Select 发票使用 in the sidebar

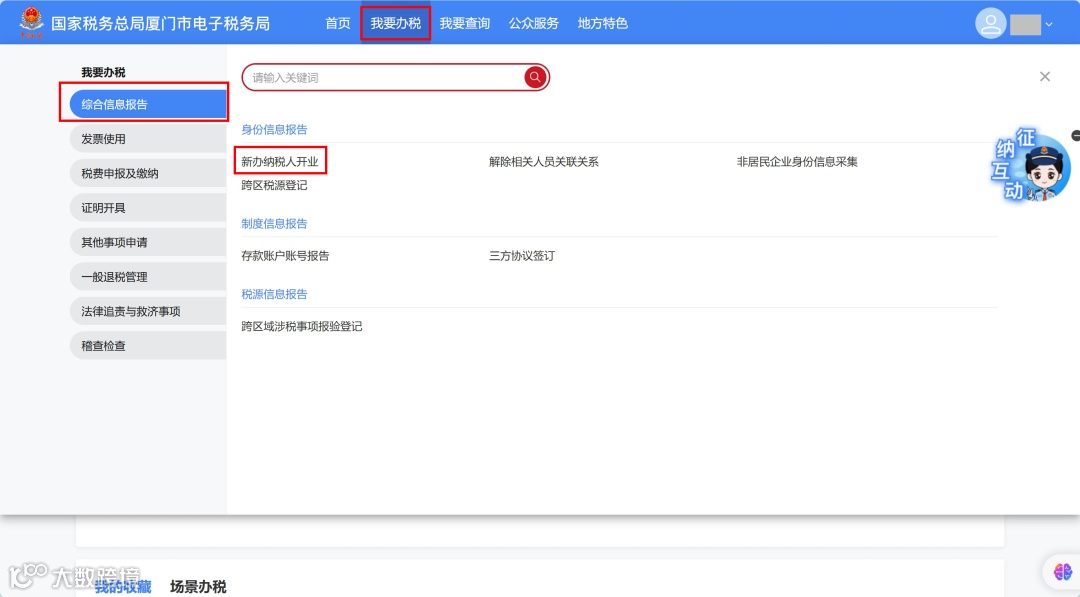click(147, 138)
